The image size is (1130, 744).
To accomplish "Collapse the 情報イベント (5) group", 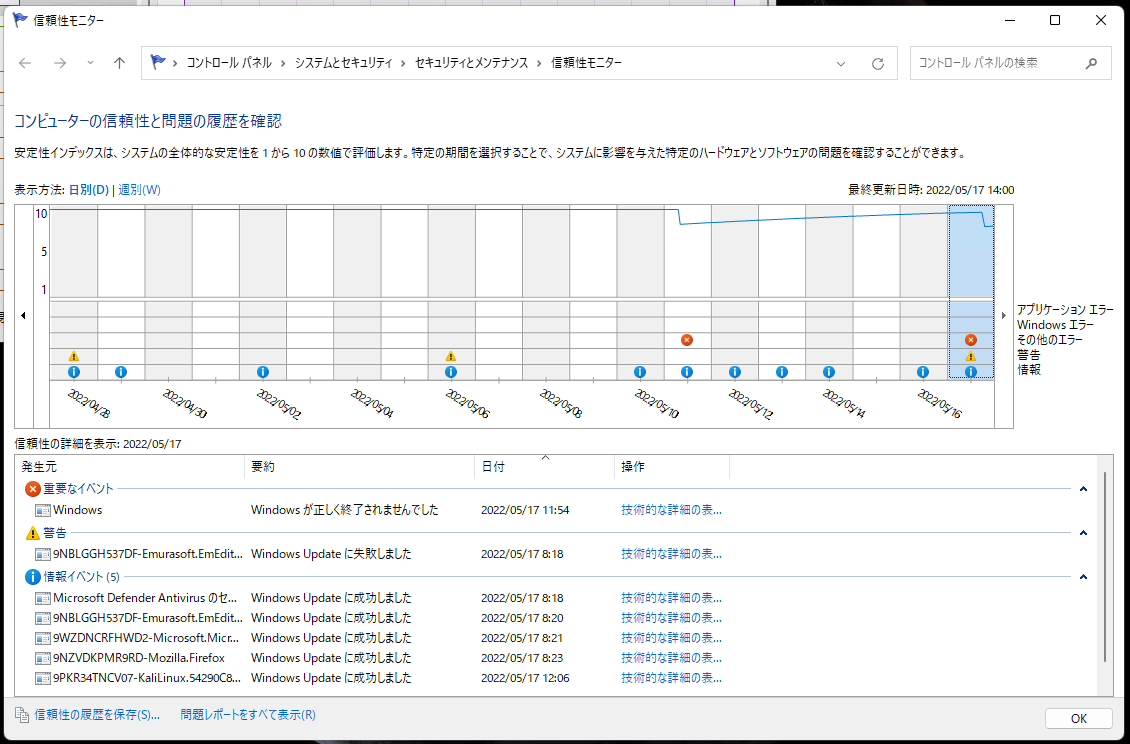I will coord(1083,577).
